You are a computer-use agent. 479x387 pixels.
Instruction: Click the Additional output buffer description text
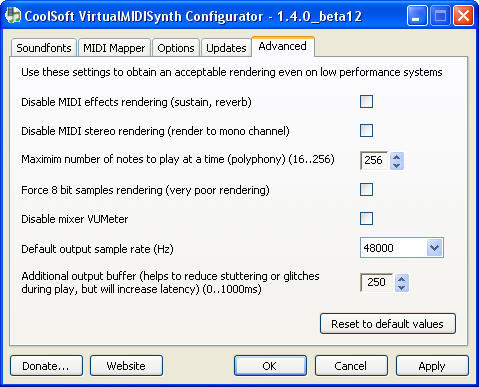click(170, 282)
